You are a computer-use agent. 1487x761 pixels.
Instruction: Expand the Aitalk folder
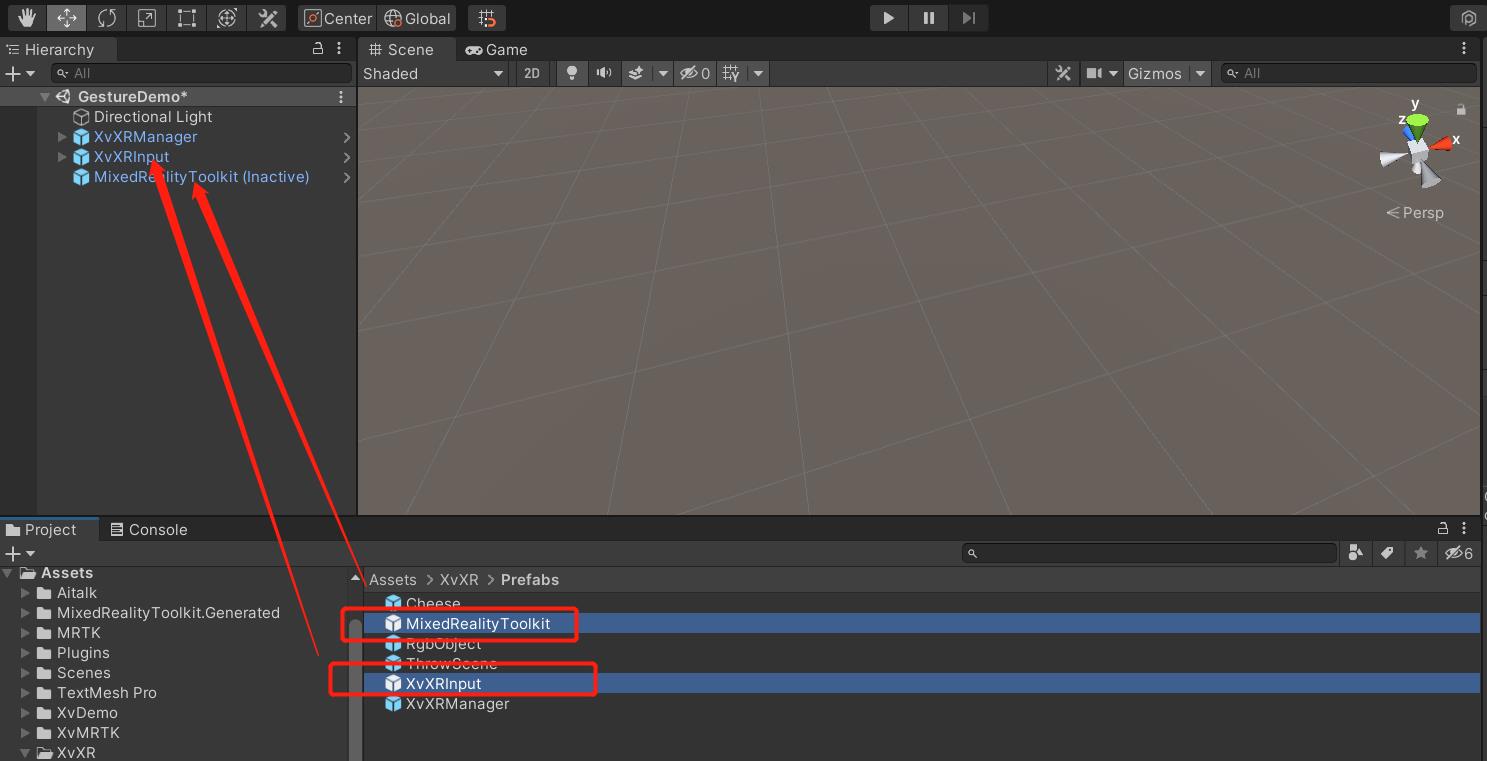26,593
